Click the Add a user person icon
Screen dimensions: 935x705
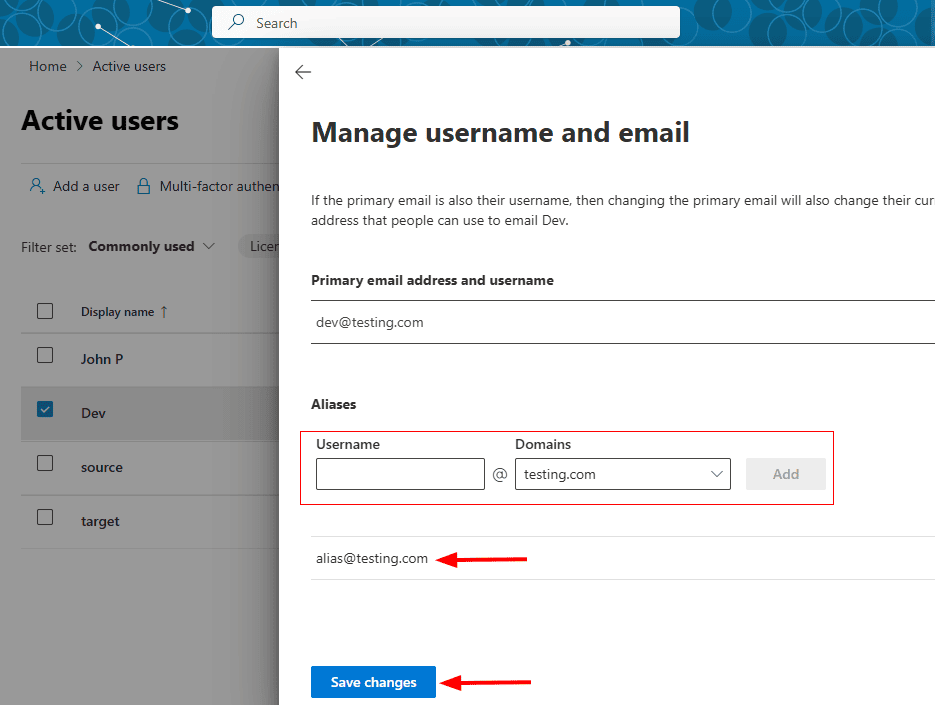point(37,186)
